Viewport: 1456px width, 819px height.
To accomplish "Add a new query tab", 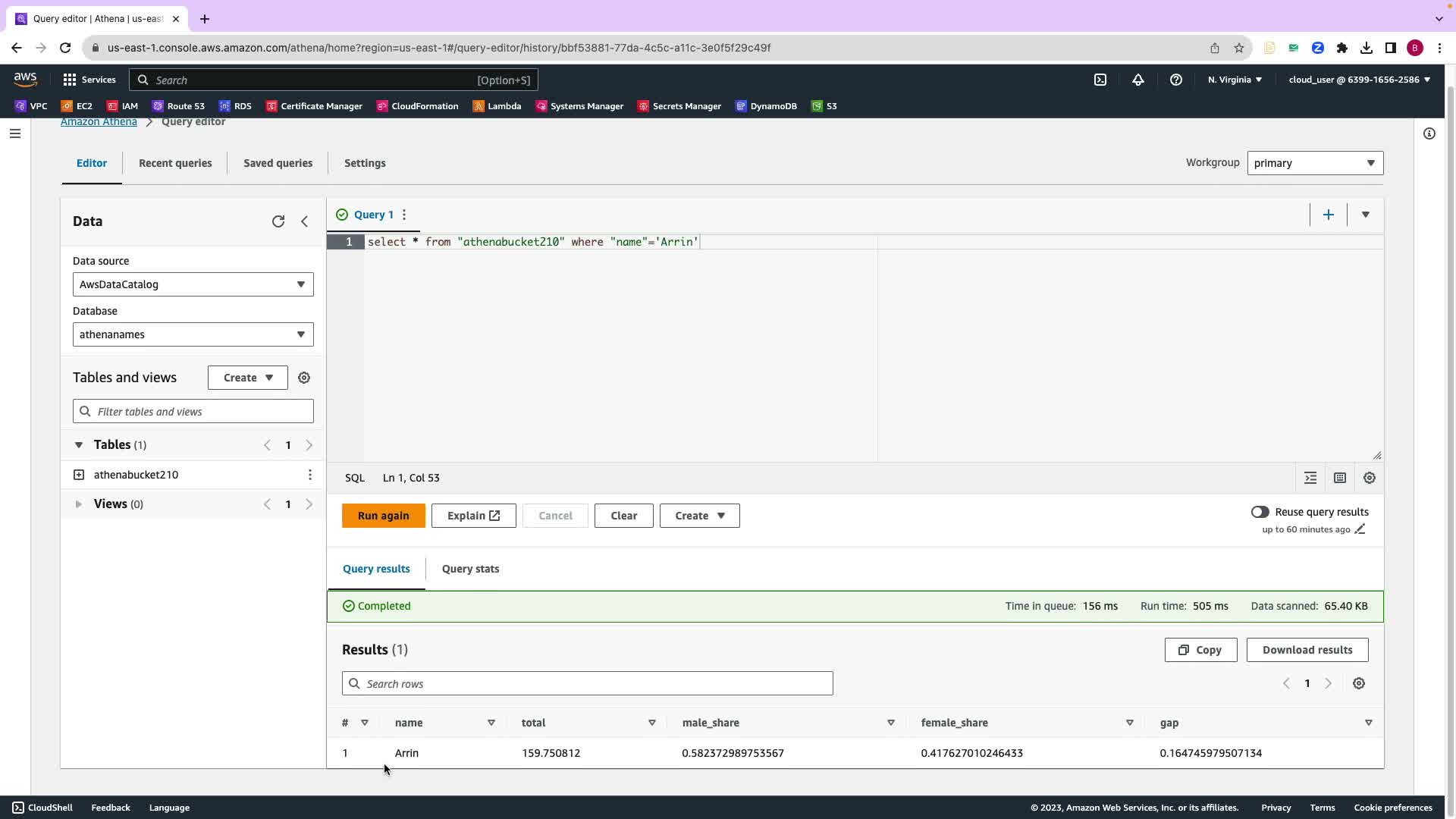I will [x=1328, y=215].
